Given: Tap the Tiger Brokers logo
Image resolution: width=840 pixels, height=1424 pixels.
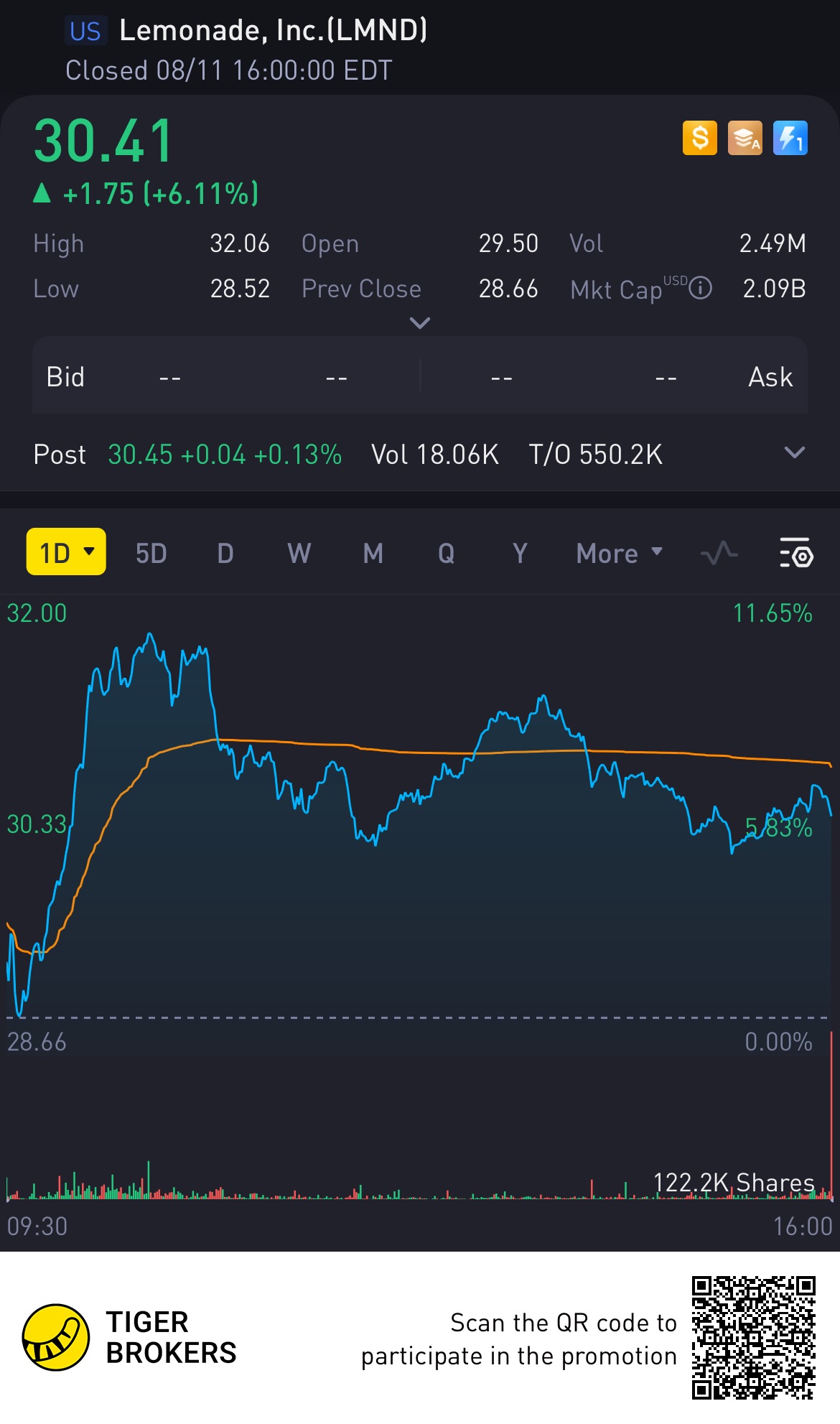Looking at the screenshot, I should click(x=56, y=1337).
